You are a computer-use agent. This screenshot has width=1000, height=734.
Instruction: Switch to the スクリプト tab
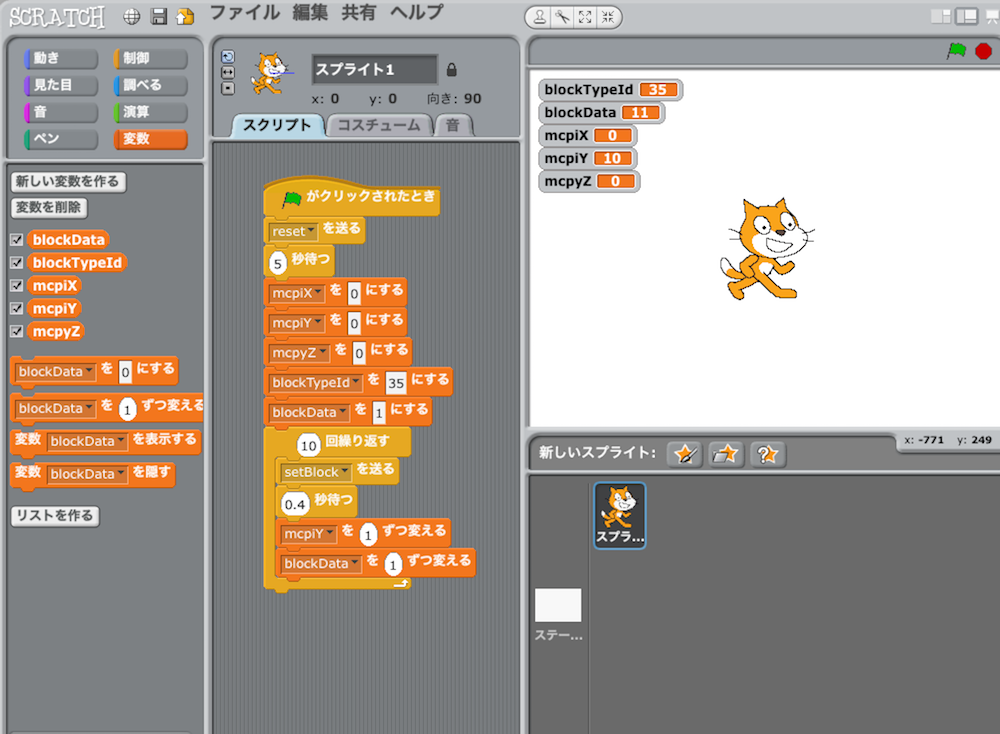(x=277, y=126)
